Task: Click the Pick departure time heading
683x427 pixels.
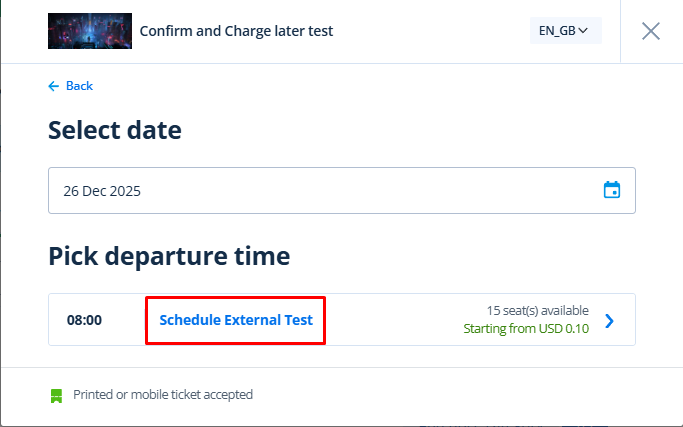Action: tap(169, 256)
